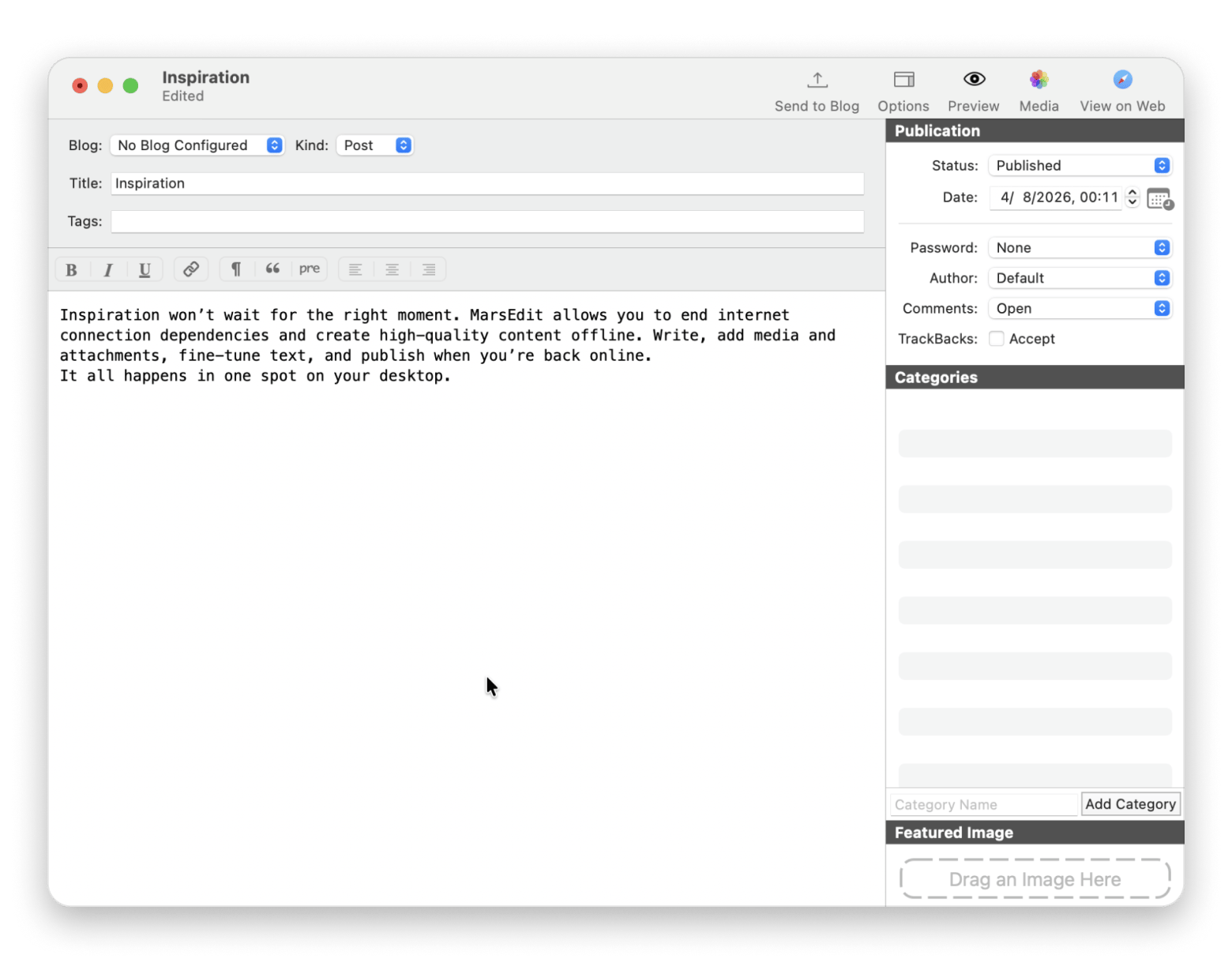Image resolution: width=1232 pixels, height=970 pixels.
Task: Click the Title field containing Inspiration
Action: click(x=487, y=183)
